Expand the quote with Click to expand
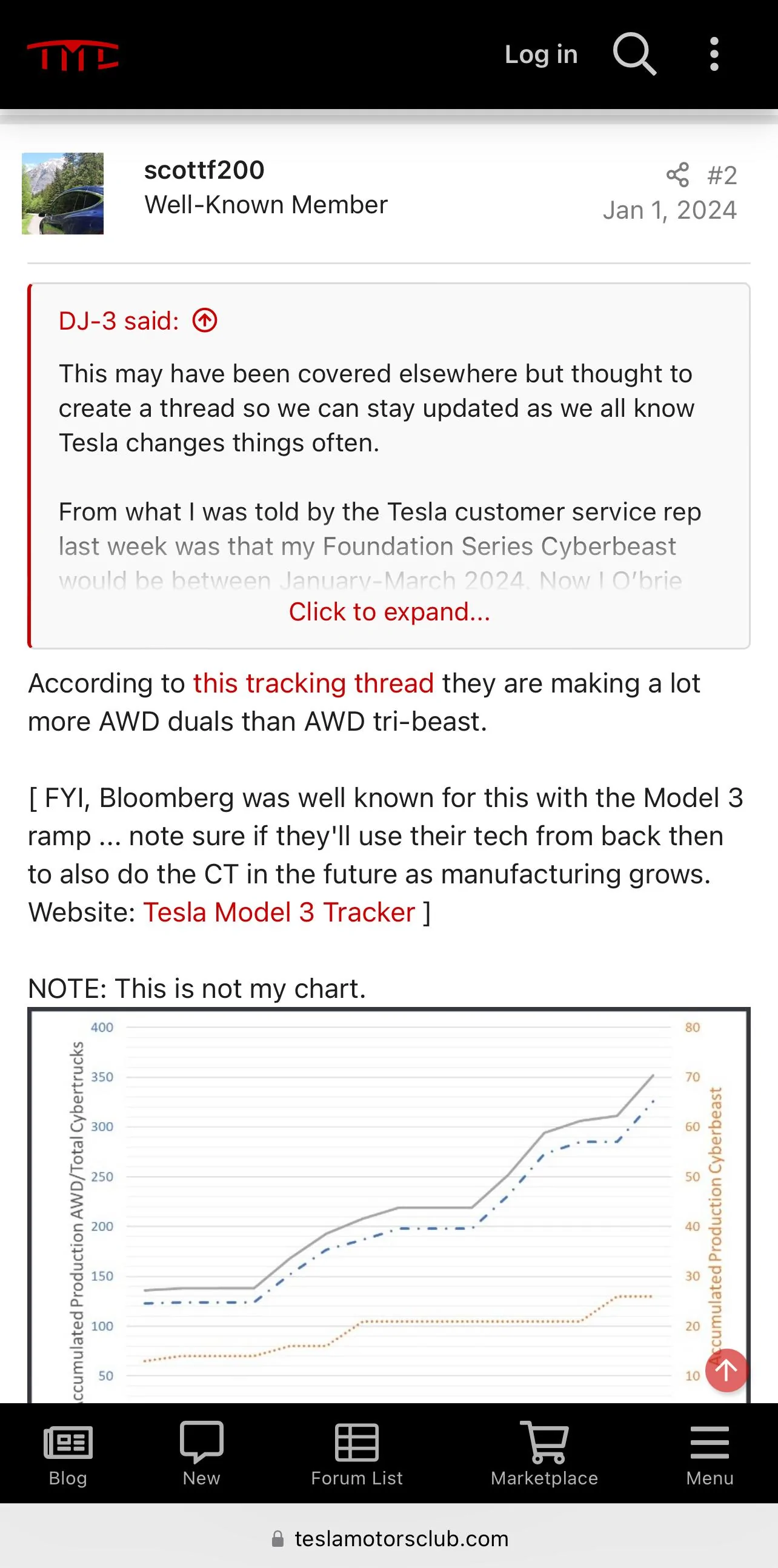Viewport: 778px width, 1568px height. pyautogui.click(x=390, y=612)
